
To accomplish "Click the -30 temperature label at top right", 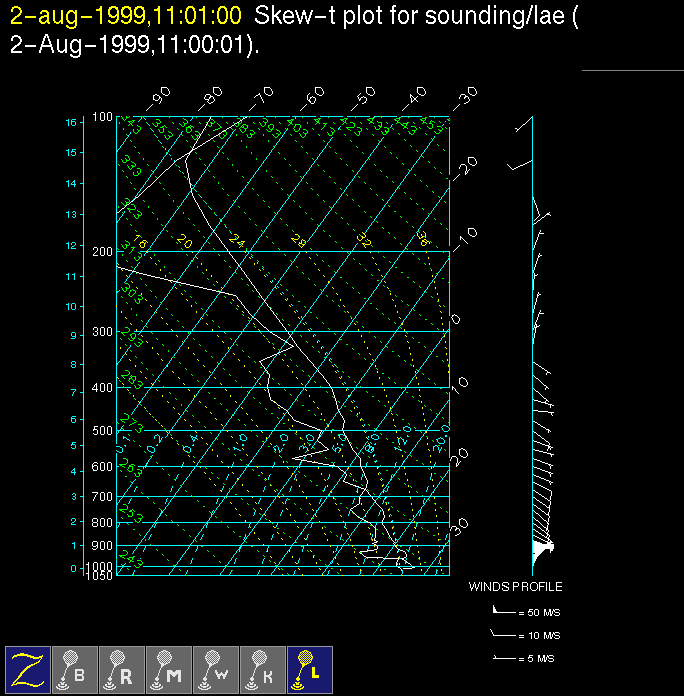I will click(x=464, y=98).
